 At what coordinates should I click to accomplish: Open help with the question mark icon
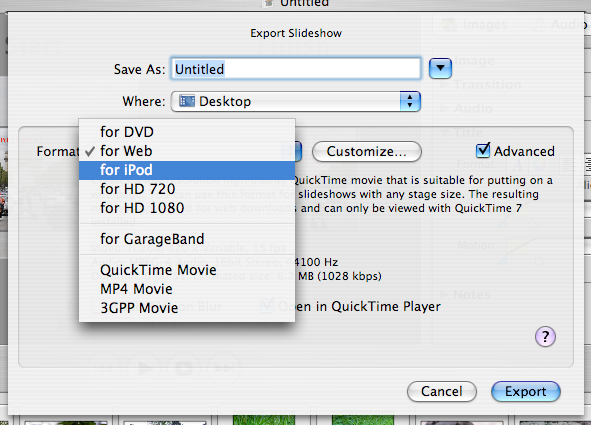pyautogui.click(x=545, y=336)
